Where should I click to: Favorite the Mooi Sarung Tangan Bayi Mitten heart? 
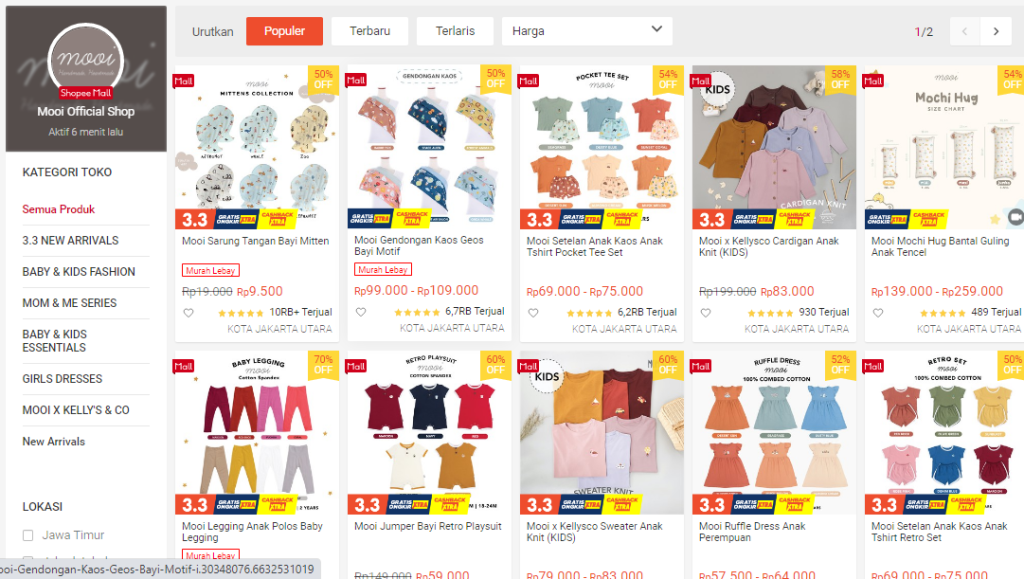tap(188, 313)
